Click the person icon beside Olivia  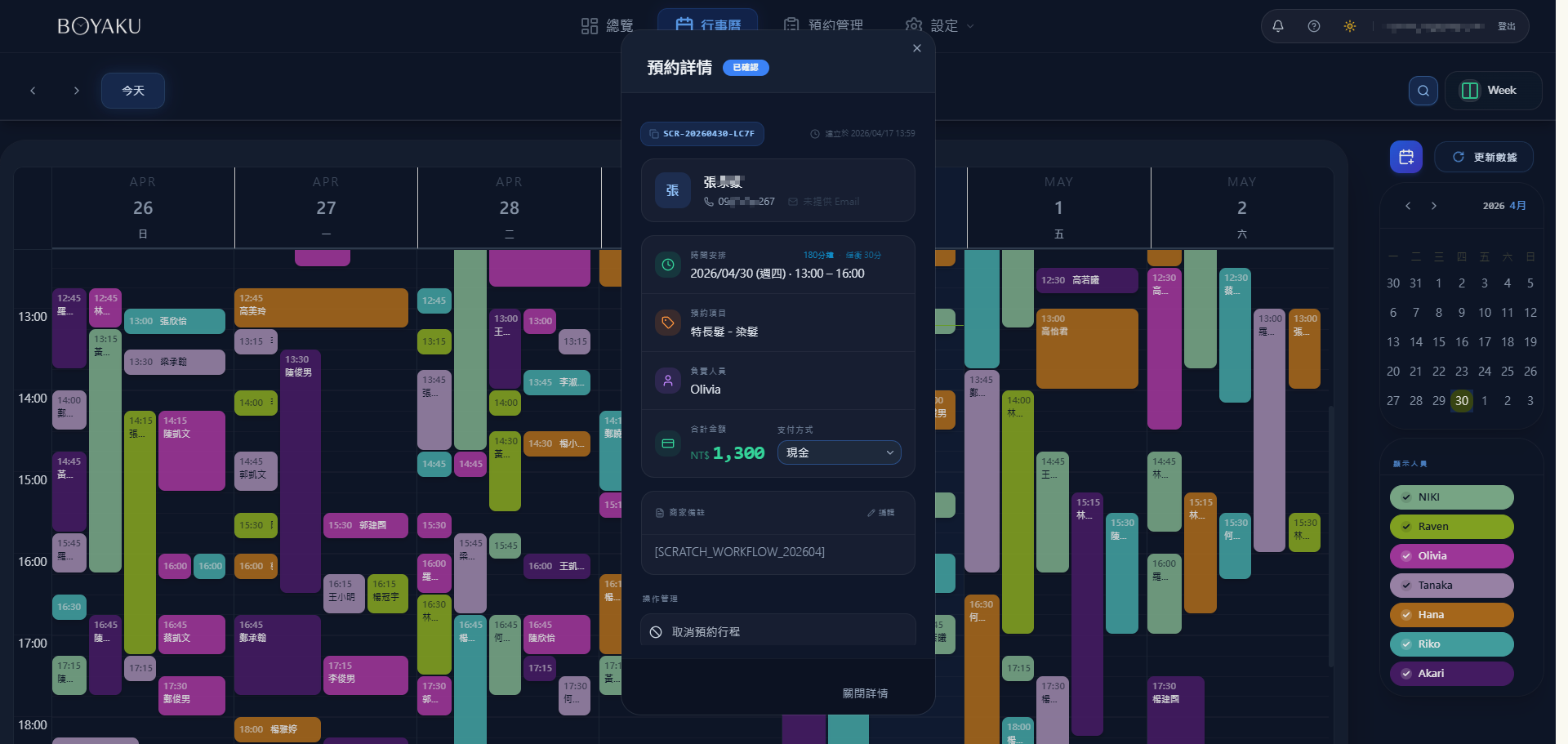pyautogui.click(x=668, y=381)
